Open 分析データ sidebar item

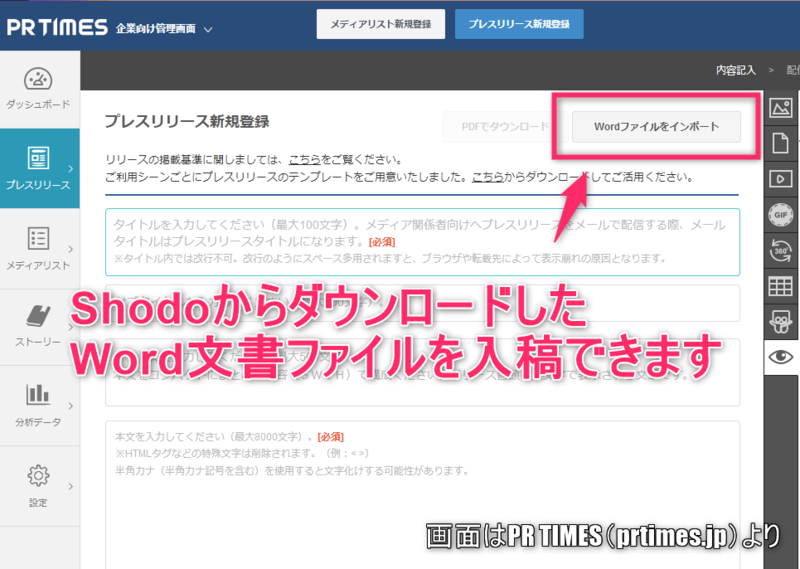(38, 406)
